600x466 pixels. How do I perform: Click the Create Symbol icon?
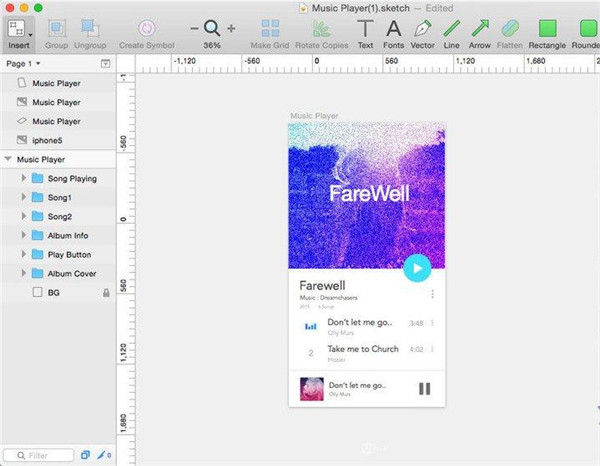(146, 29)
